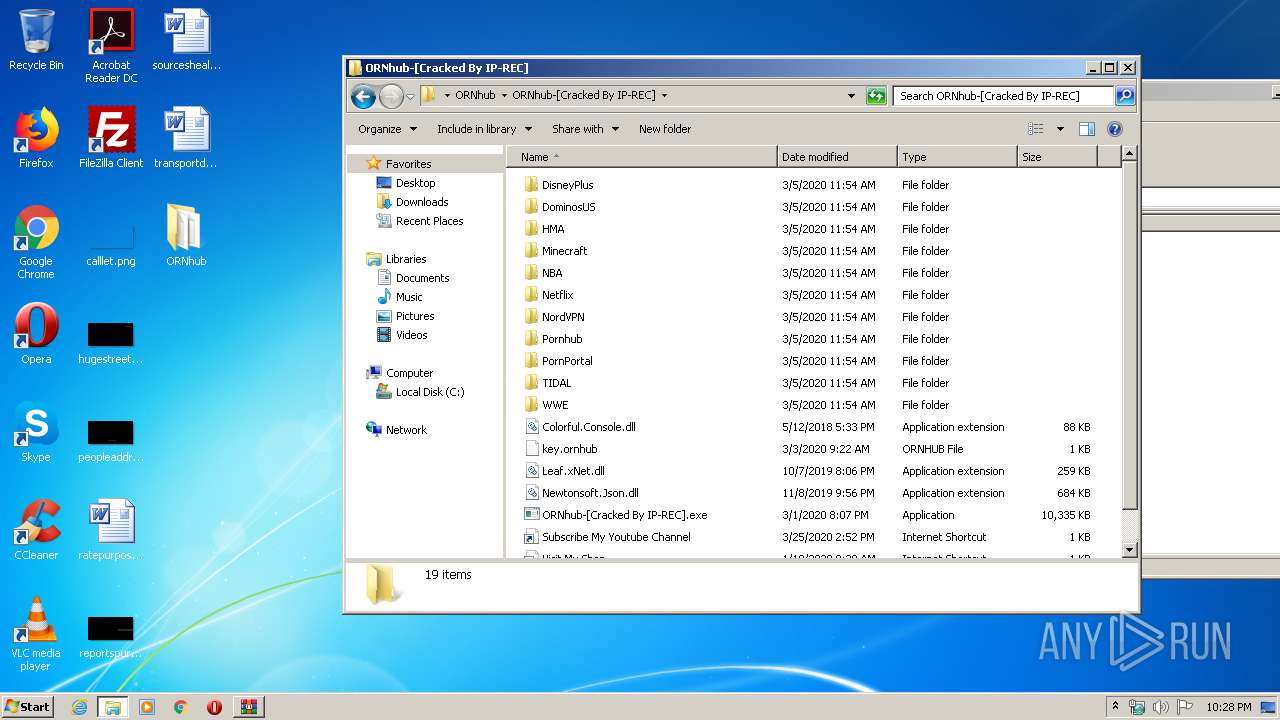Select the ORNhub folder on desktop
The height and width of the screenshot is (720, 1280).
186,236
